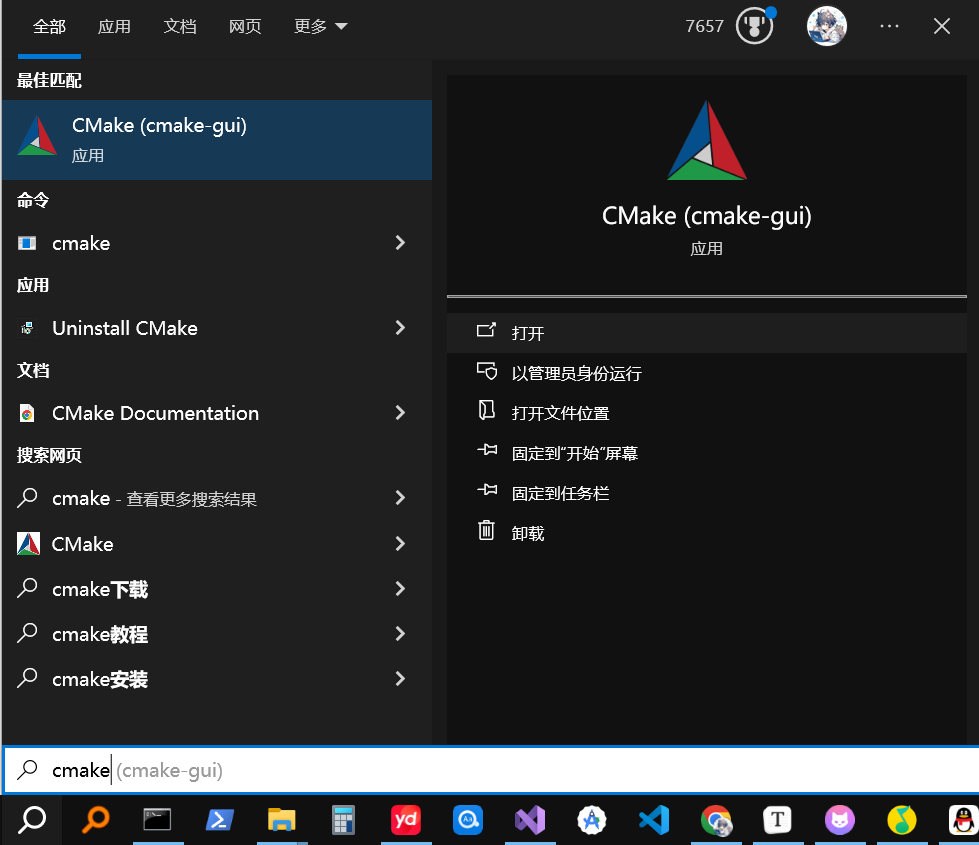
Task: Expand the CMake web result arrow
Action: (400, 544)
